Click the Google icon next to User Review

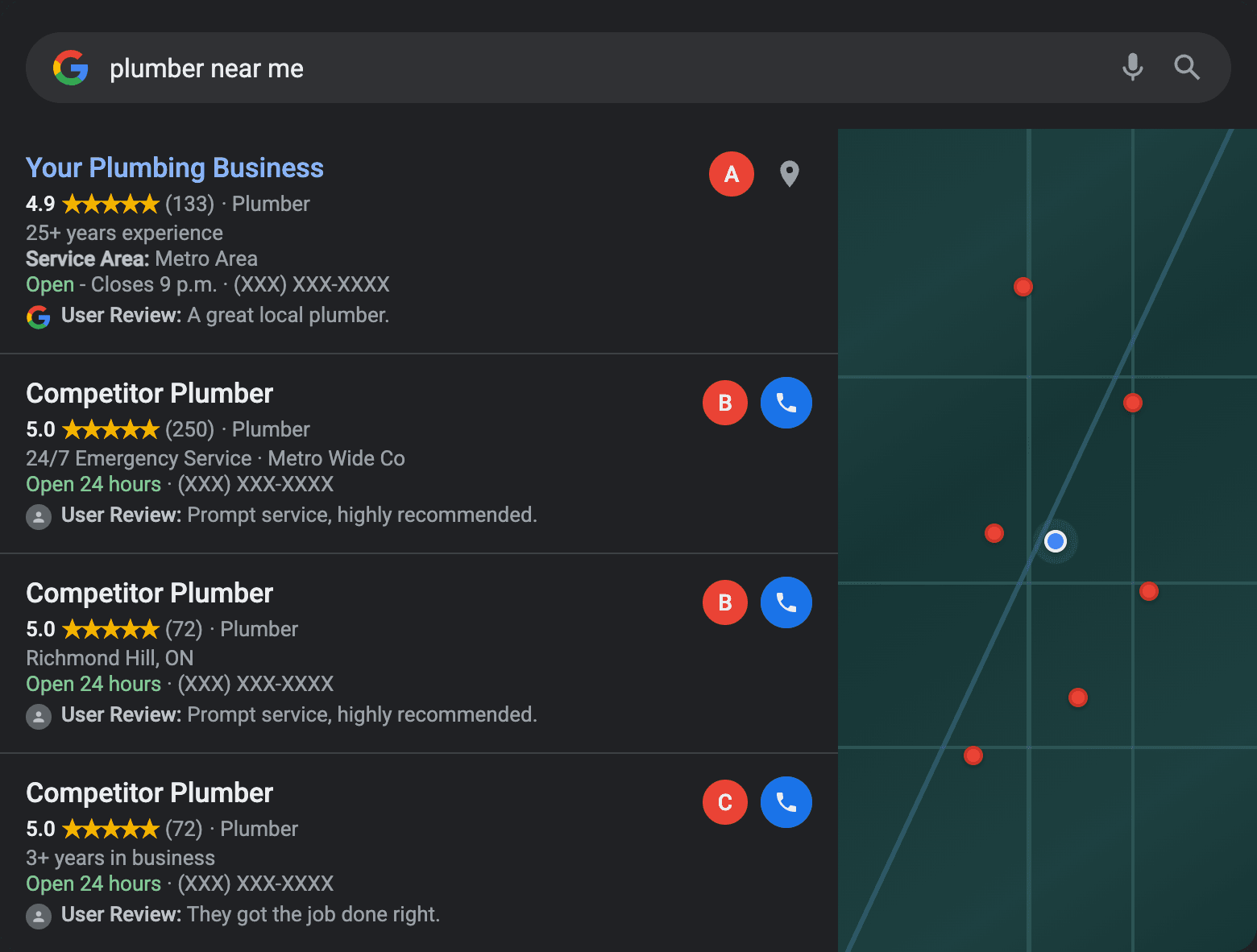coord(38,317)
